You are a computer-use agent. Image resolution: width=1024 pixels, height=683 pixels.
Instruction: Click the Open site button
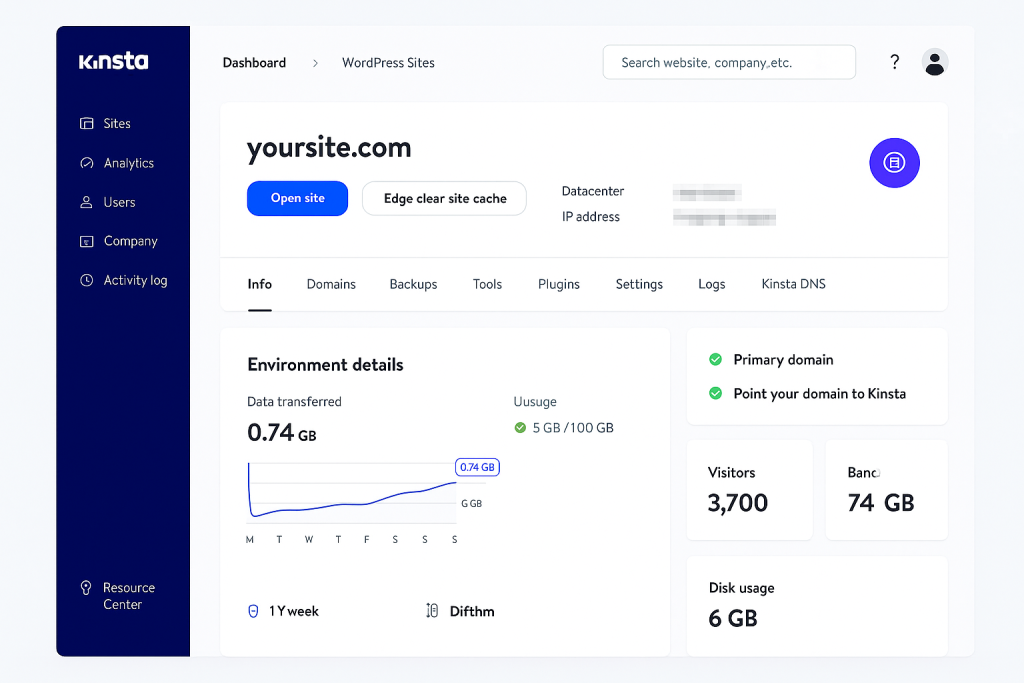tap(297, 198)
